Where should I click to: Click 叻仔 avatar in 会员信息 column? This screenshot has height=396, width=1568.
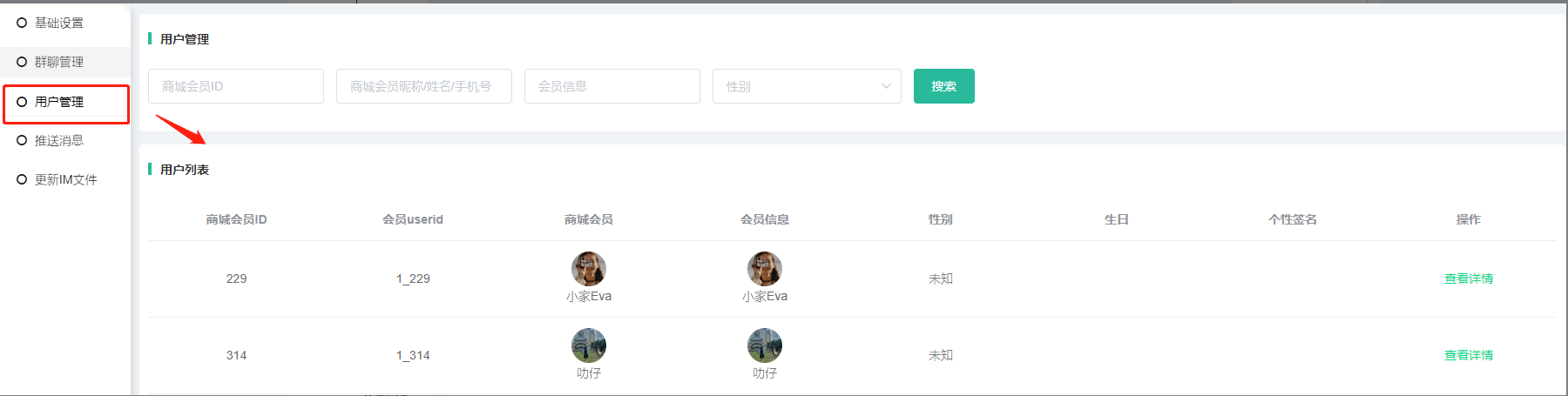(765, 346)
